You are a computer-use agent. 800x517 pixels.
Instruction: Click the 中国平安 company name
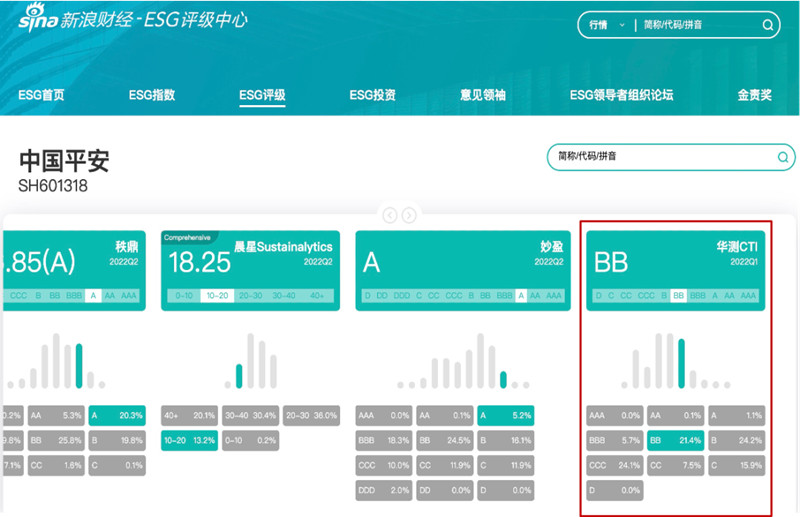tap(64, 161)
